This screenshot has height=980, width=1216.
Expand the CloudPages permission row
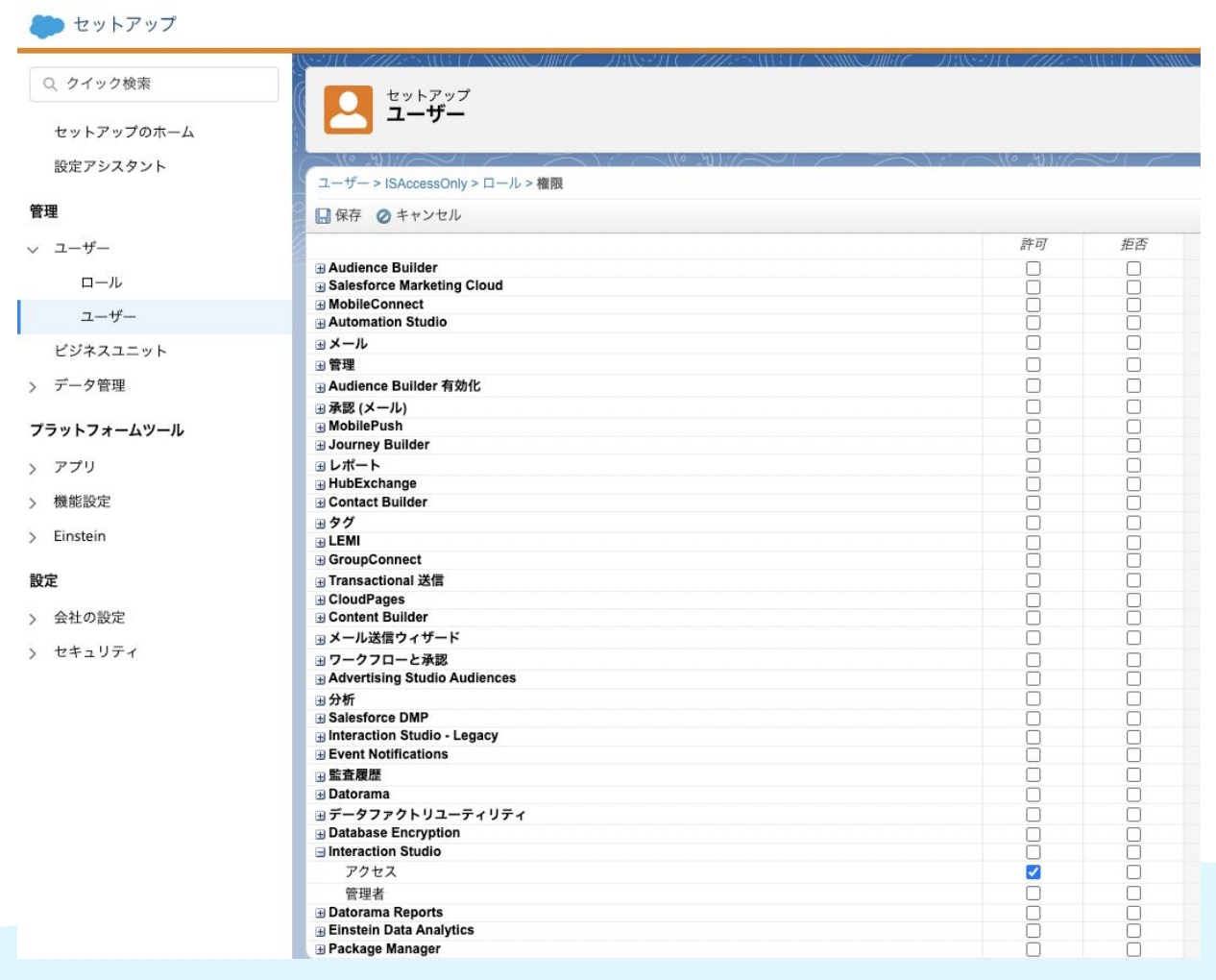[x=320, y=600]
